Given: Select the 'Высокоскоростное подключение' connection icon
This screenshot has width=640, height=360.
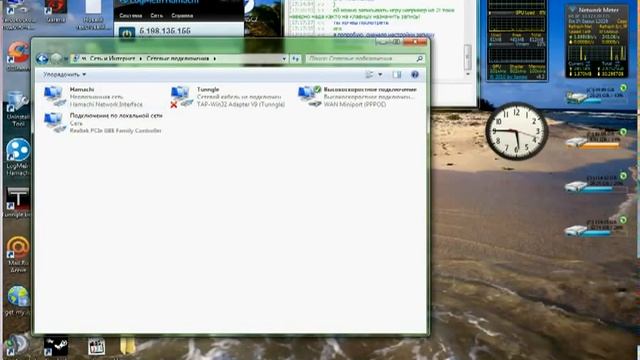Looking at the screenshot, I should [310, 96].
